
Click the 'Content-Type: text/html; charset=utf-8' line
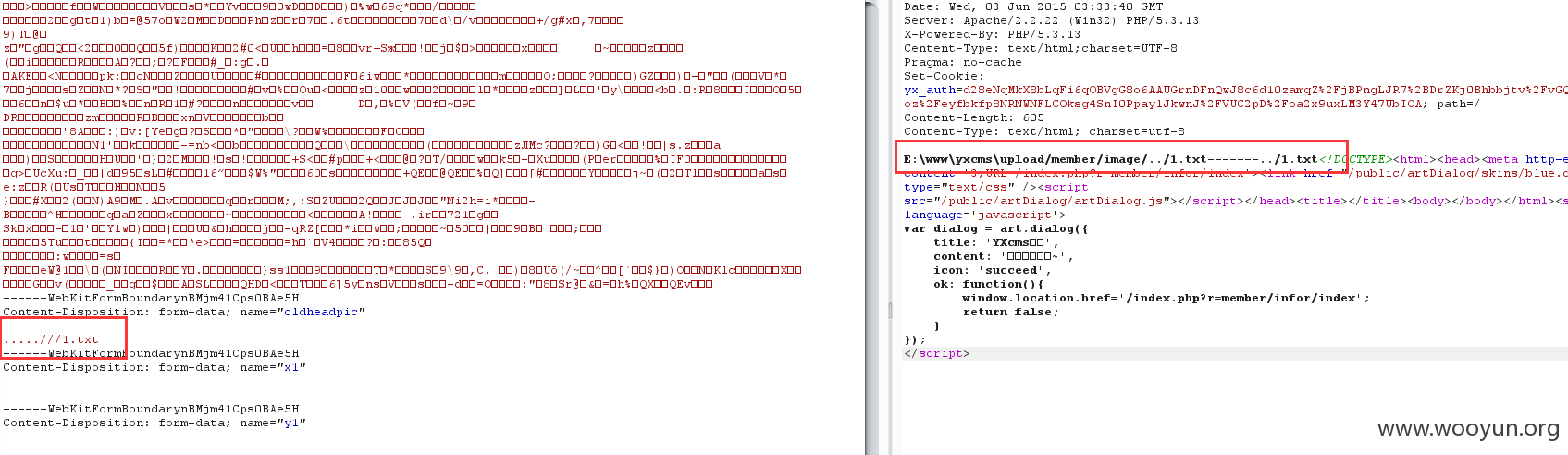1043,131
